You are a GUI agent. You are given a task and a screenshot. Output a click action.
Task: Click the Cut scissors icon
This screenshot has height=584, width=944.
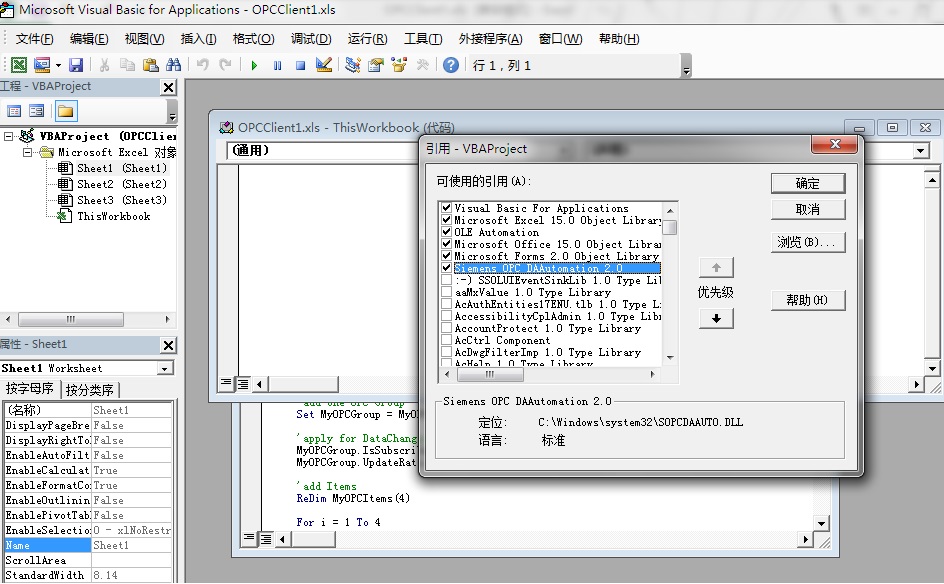(104, 65)
